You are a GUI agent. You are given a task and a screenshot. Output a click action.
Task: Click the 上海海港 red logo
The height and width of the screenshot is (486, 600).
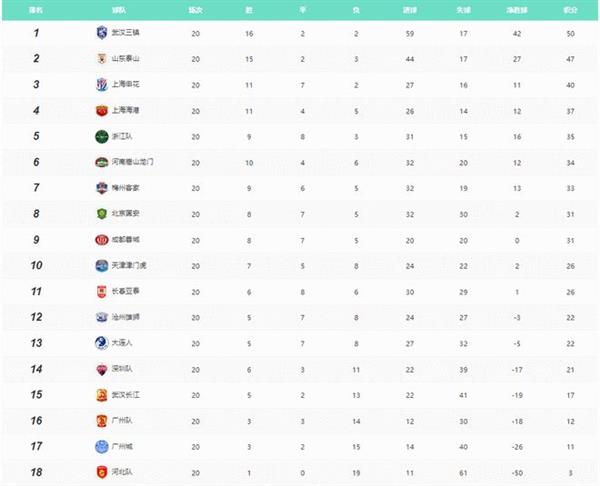tap(101, 111)
